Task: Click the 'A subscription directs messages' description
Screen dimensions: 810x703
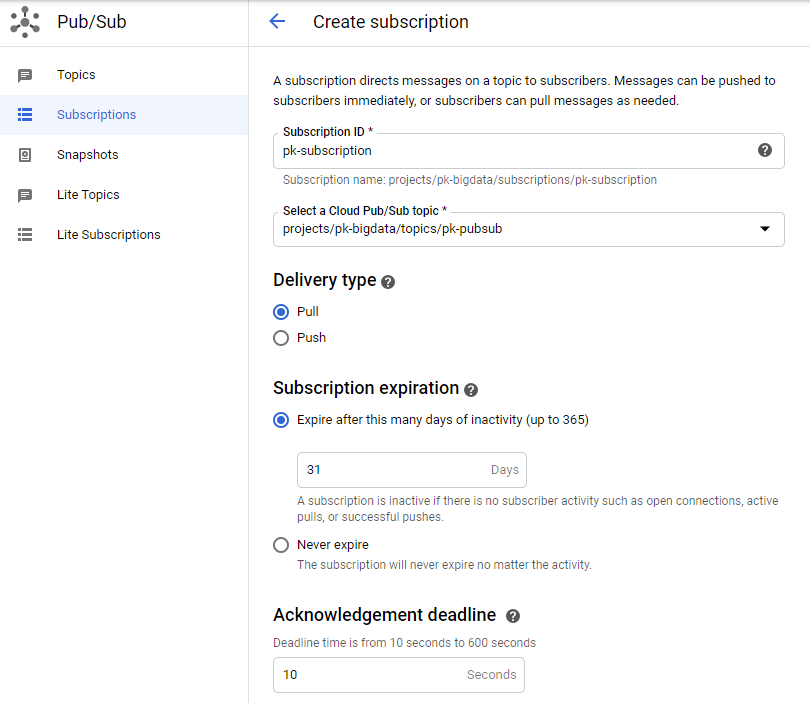Action: pyautogui.click(x=524, y=90)
